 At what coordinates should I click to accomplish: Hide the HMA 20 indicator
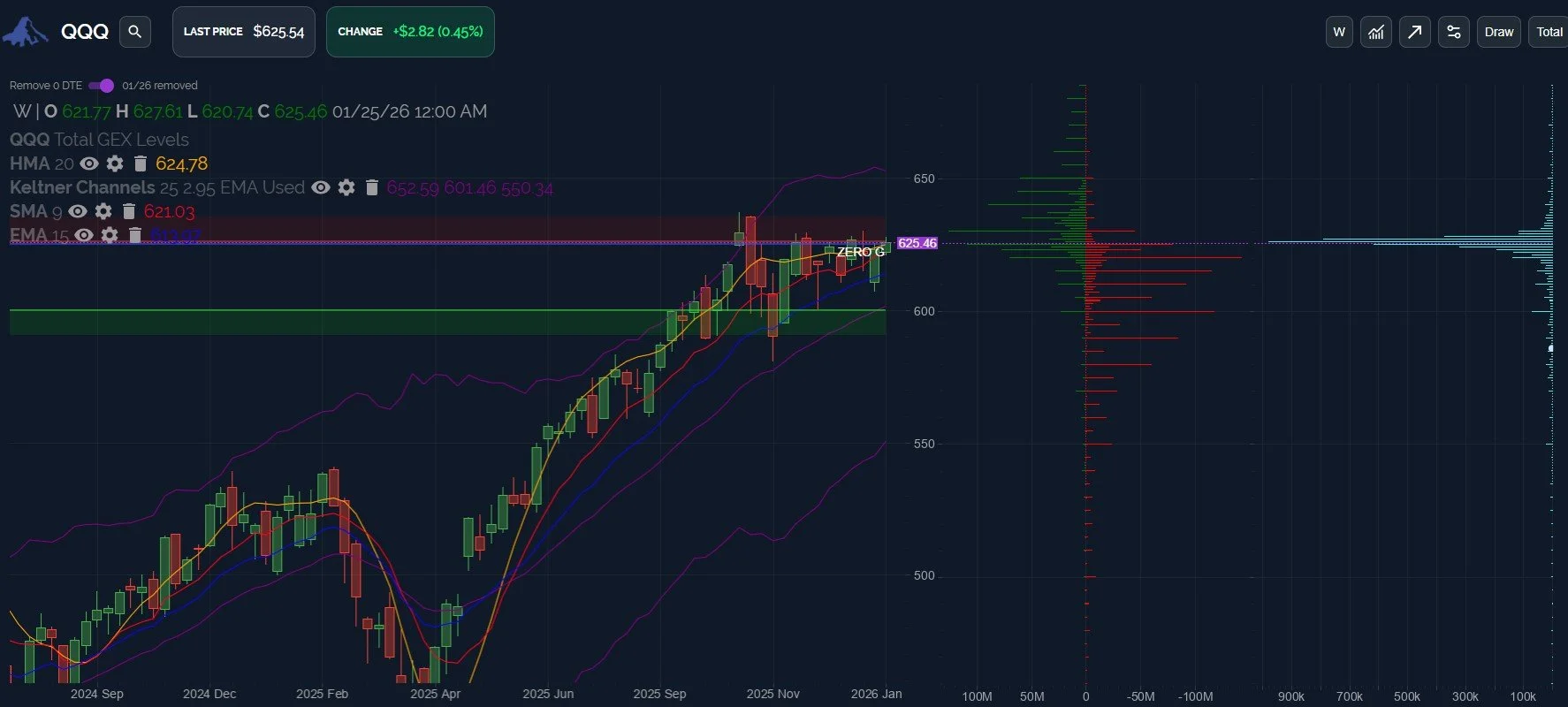tap(89, 163)
